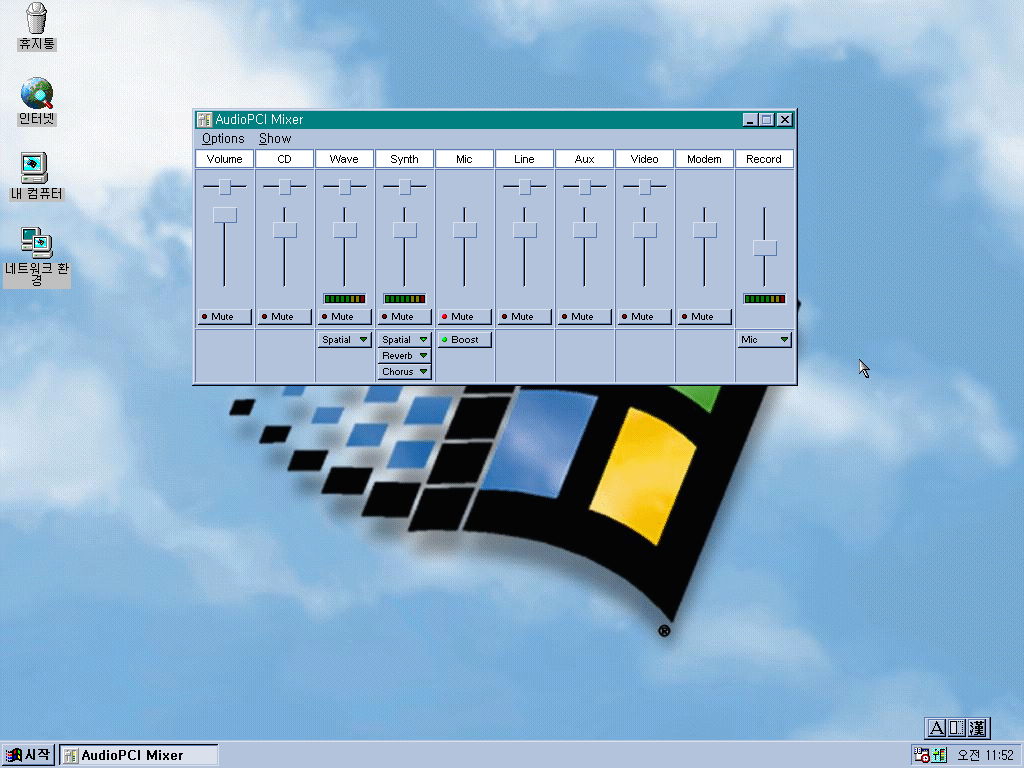Click the Wave balance slider
The image size is (1024, 768).
(345, 187)
